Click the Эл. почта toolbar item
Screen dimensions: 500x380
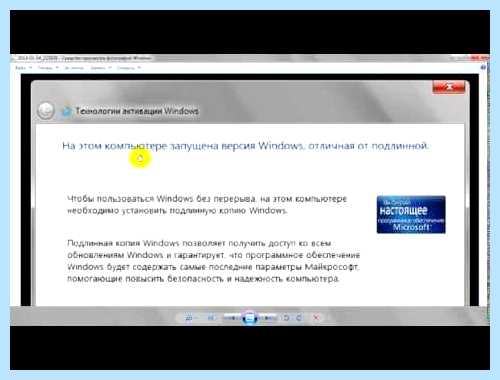click(74, 68)
